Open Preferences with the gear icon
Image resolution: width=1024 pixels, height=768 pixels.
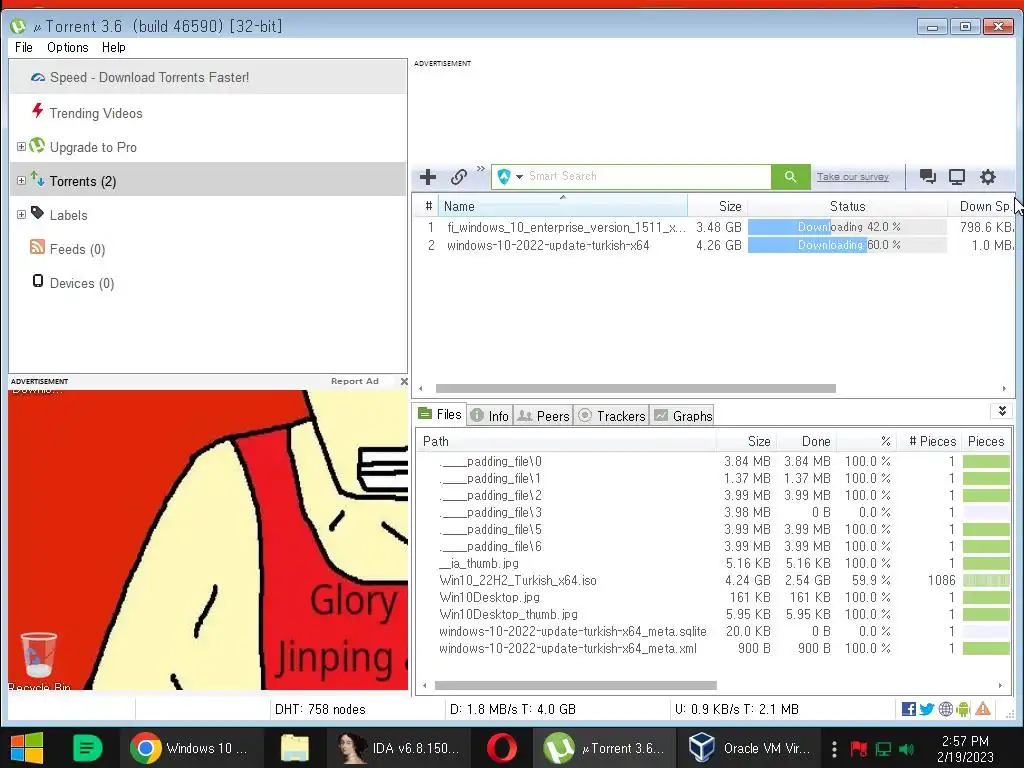tap(987, 176)
